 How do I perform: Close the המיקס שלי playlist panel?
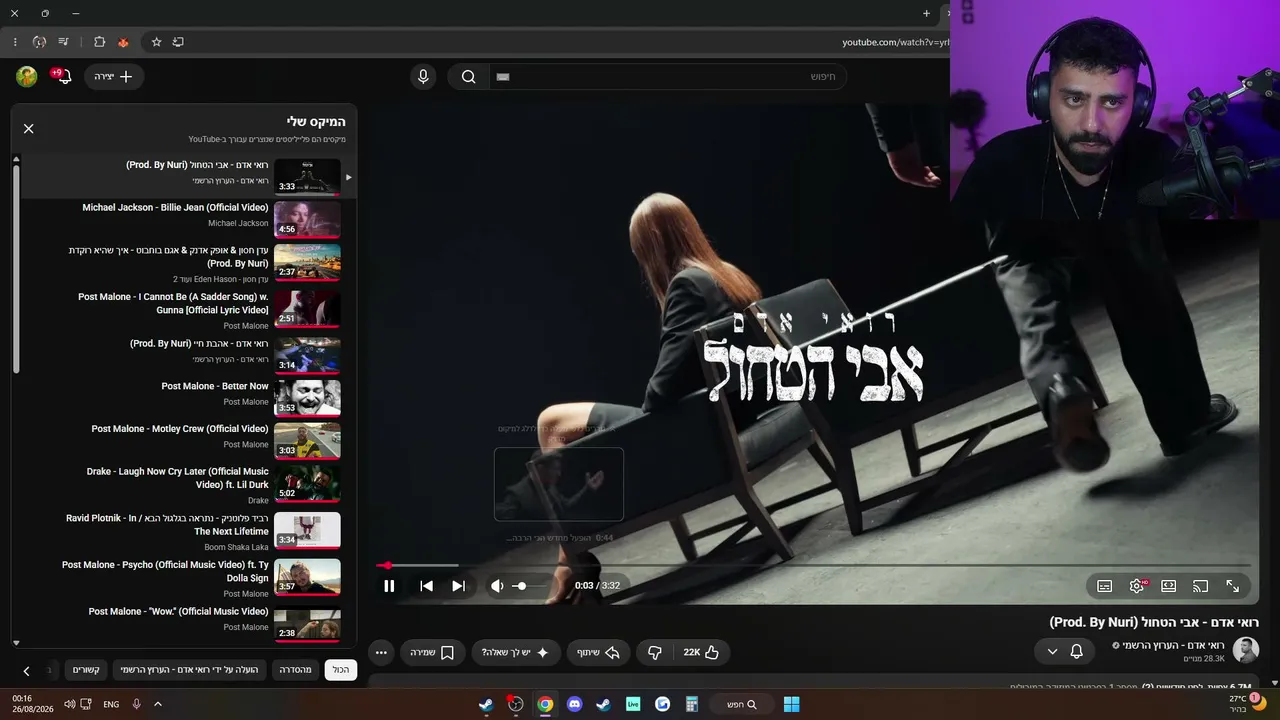click(28, 128)
